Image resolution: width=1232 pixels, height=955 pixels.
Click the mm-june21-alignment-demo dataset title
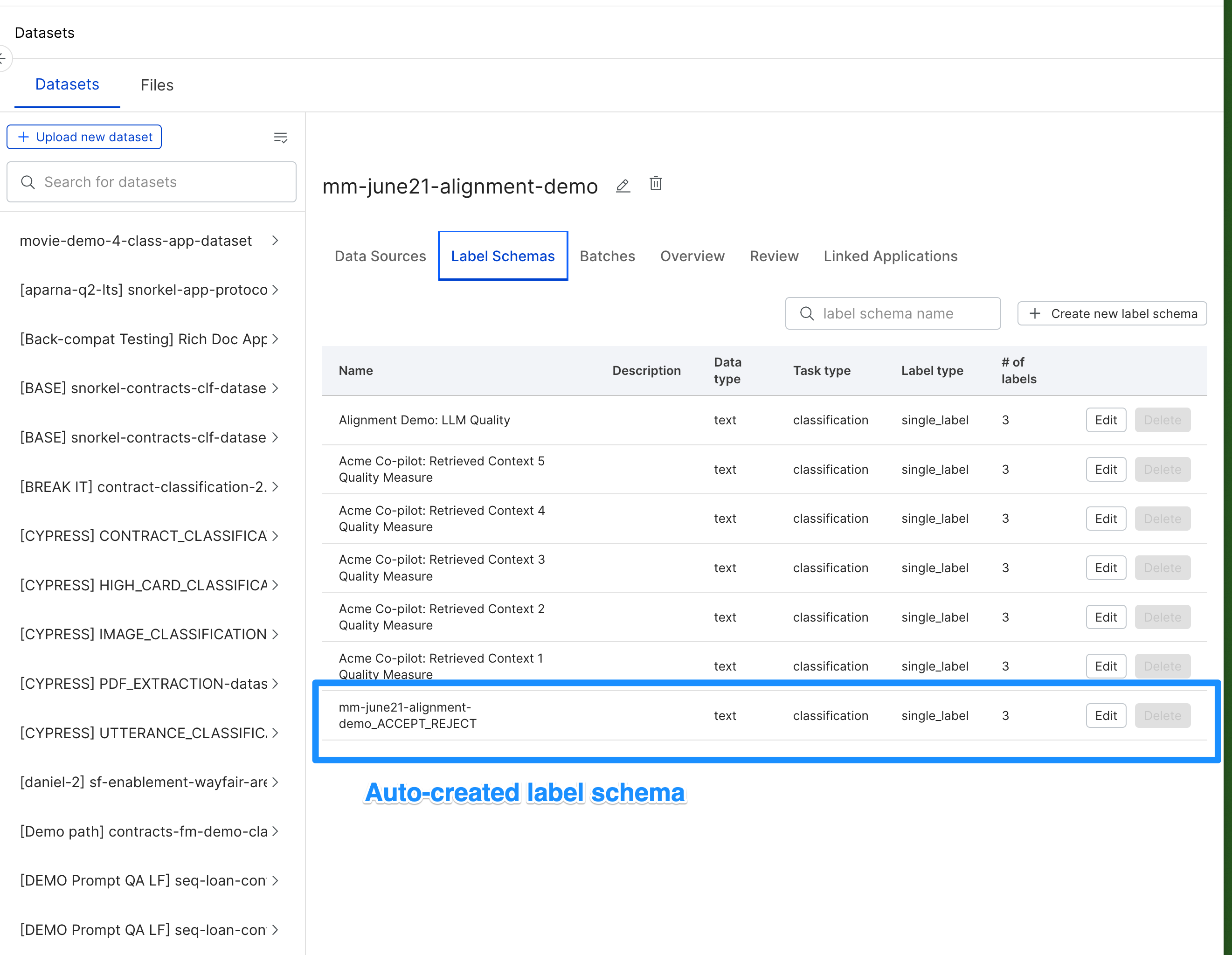pos(460,186)
